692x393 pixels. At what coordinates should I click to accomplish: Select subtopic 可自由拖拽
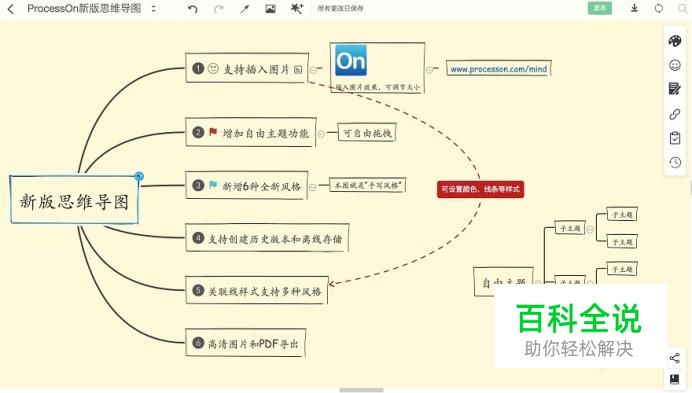click(367, 133)
